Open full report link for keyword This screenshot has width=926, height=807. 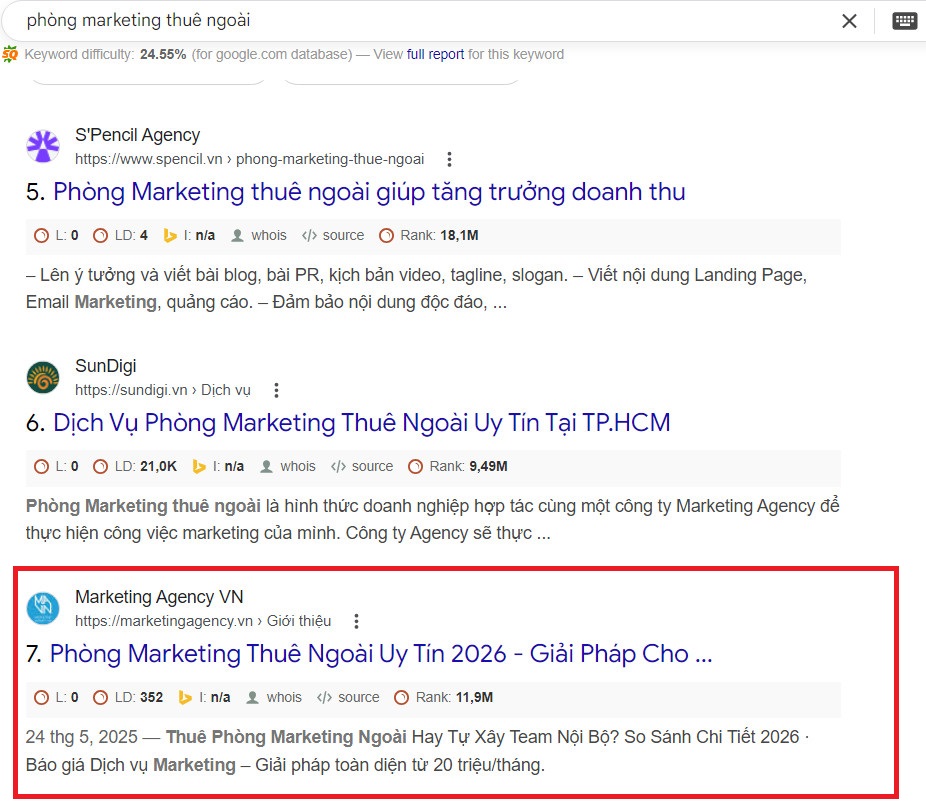(435, 54)
